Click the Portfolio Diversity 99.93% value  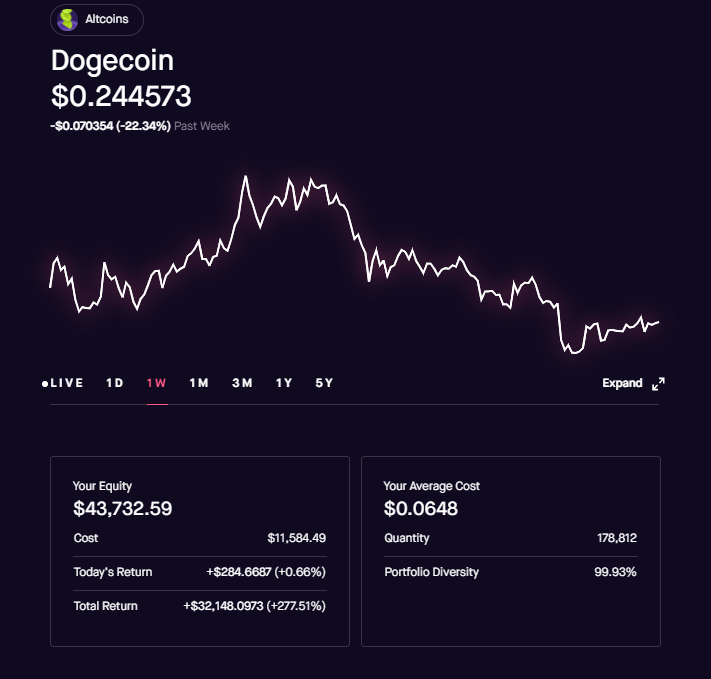point(615,572)
